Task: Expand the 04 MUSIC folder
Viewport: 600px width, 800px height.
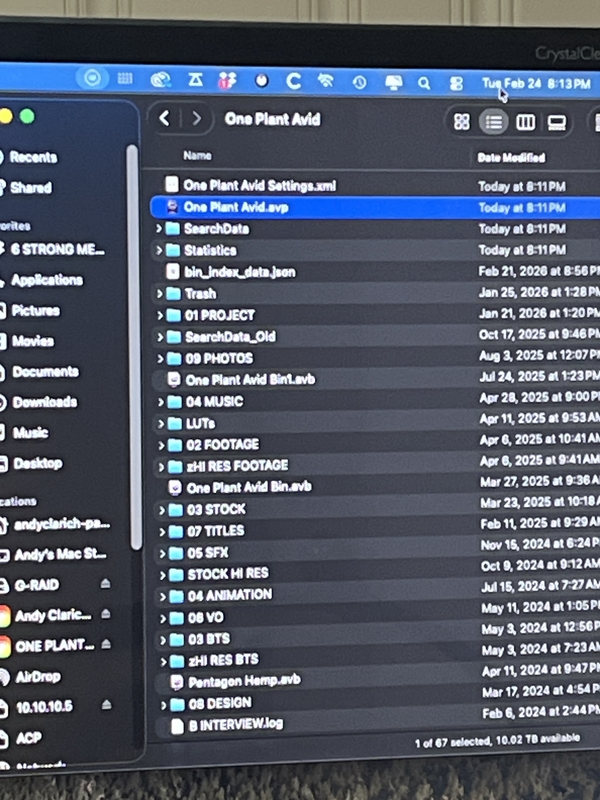Action: (161, 401)
